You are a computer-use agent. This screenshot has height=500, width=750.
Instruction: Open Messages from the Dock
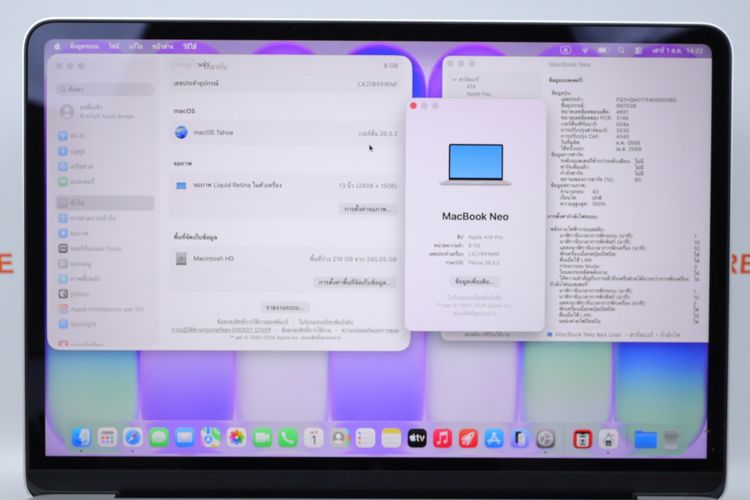158,438
